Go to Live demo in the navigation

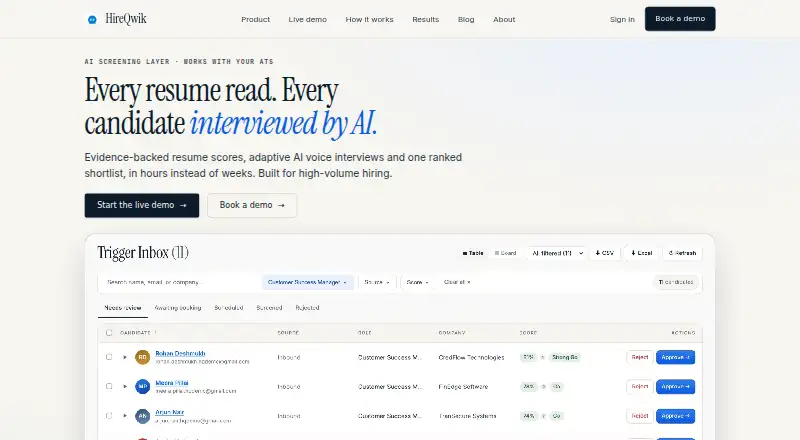pyautogui.click(x=308, y=19)
